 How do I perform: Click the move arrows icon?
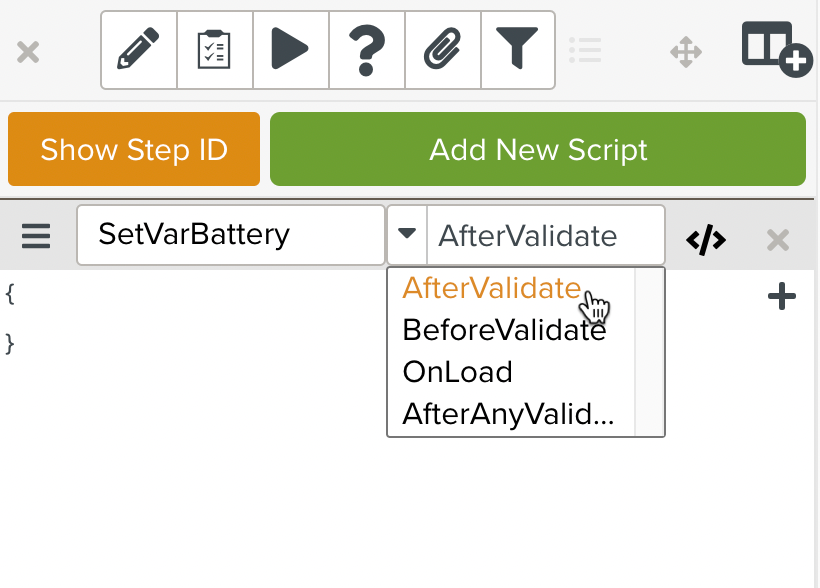686,52
